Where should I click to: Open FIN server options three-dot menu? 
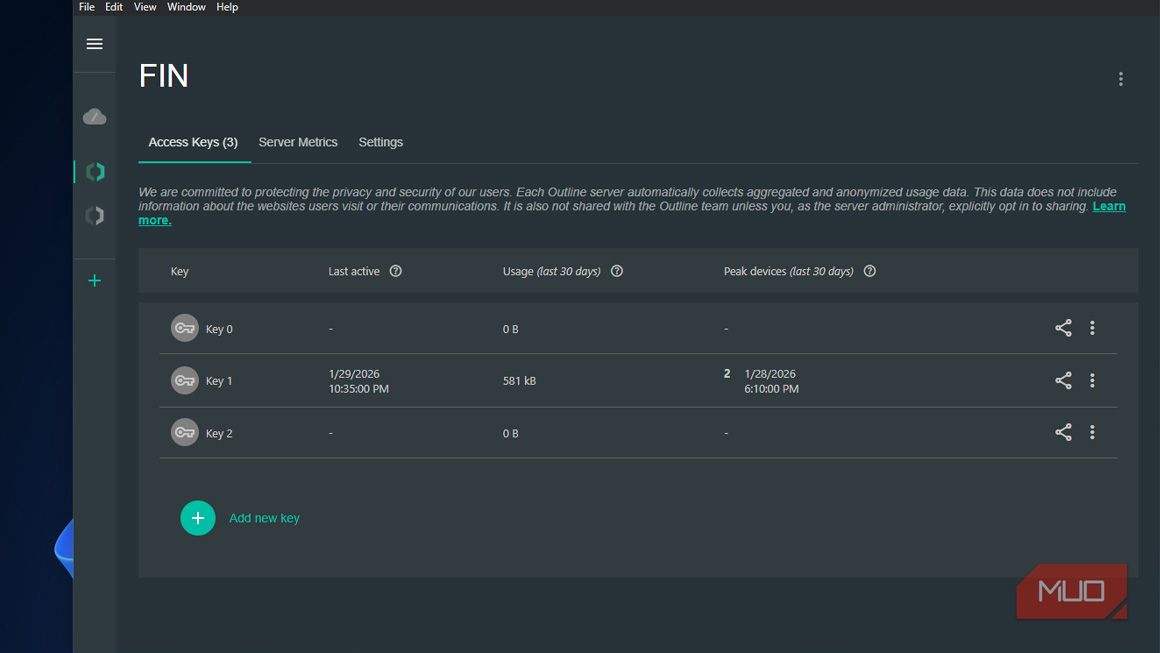coord(1121,79)
